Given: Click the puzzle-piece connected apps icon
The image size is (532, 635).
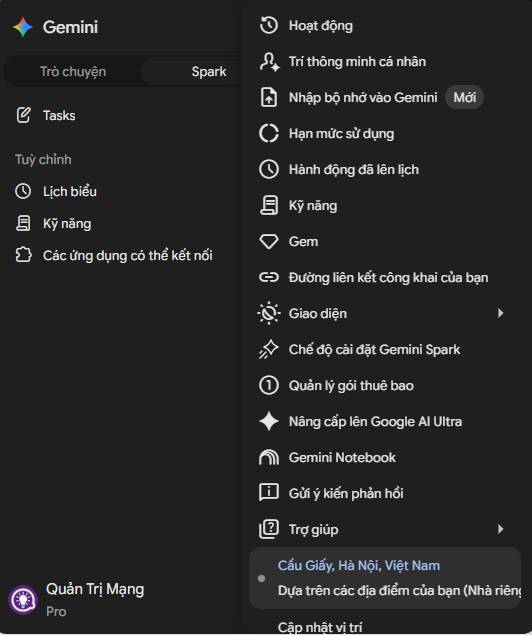Looking at the screenshot, I should tap(23, 255).
